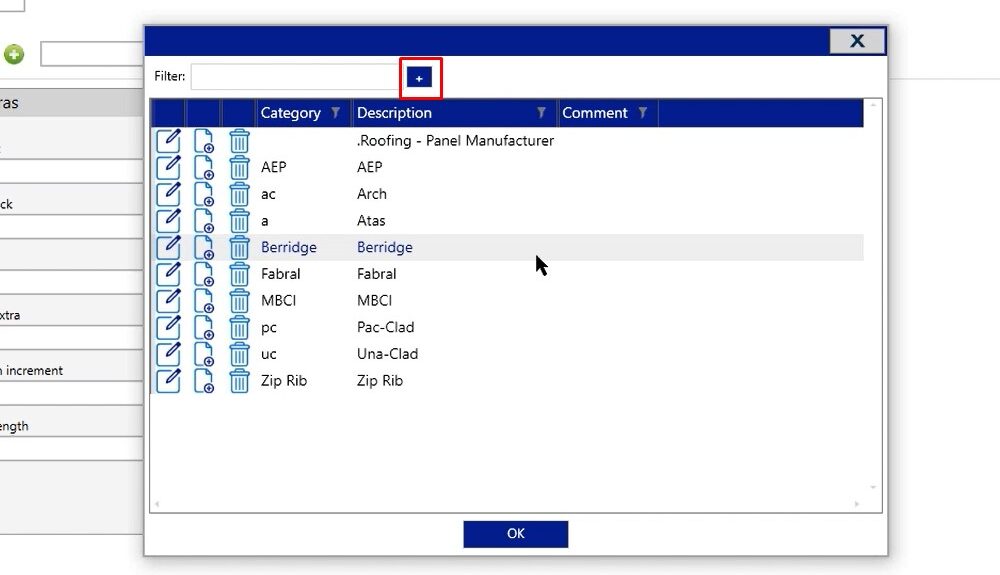1000x575 pixels.
Task: Duplicate the Pac-Clad row
Action: tap(204, 328)
